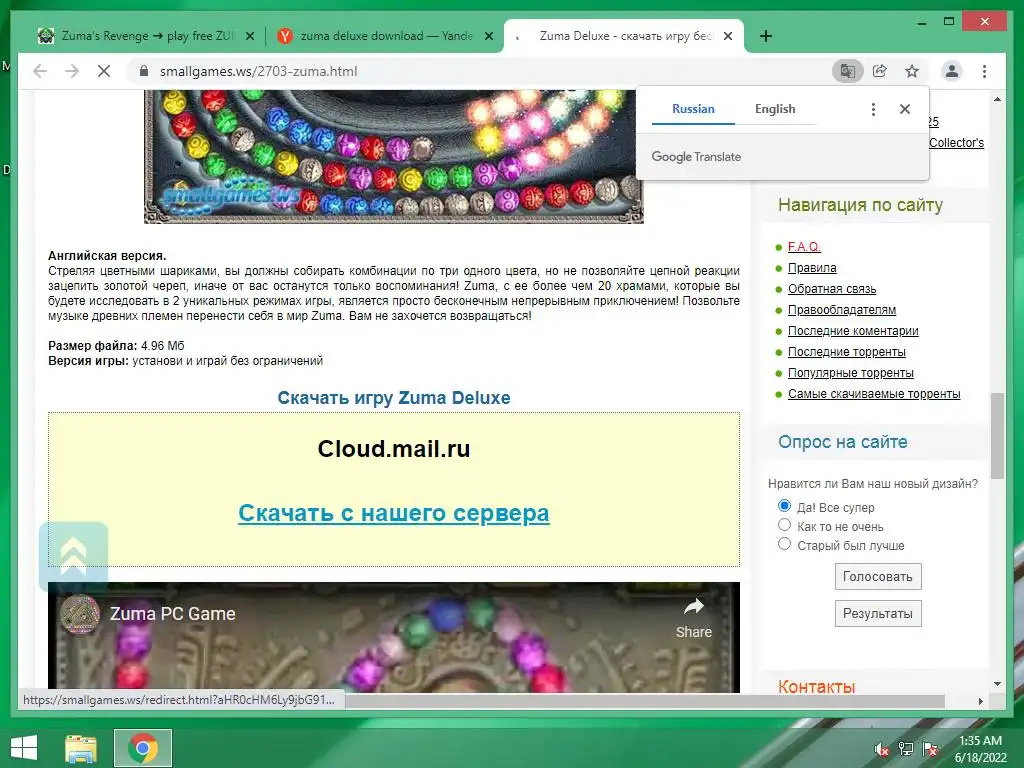Viewport: 1024px width, 768px height.
Task: Open the Google Translate icon in address bar
Action: 848,71
